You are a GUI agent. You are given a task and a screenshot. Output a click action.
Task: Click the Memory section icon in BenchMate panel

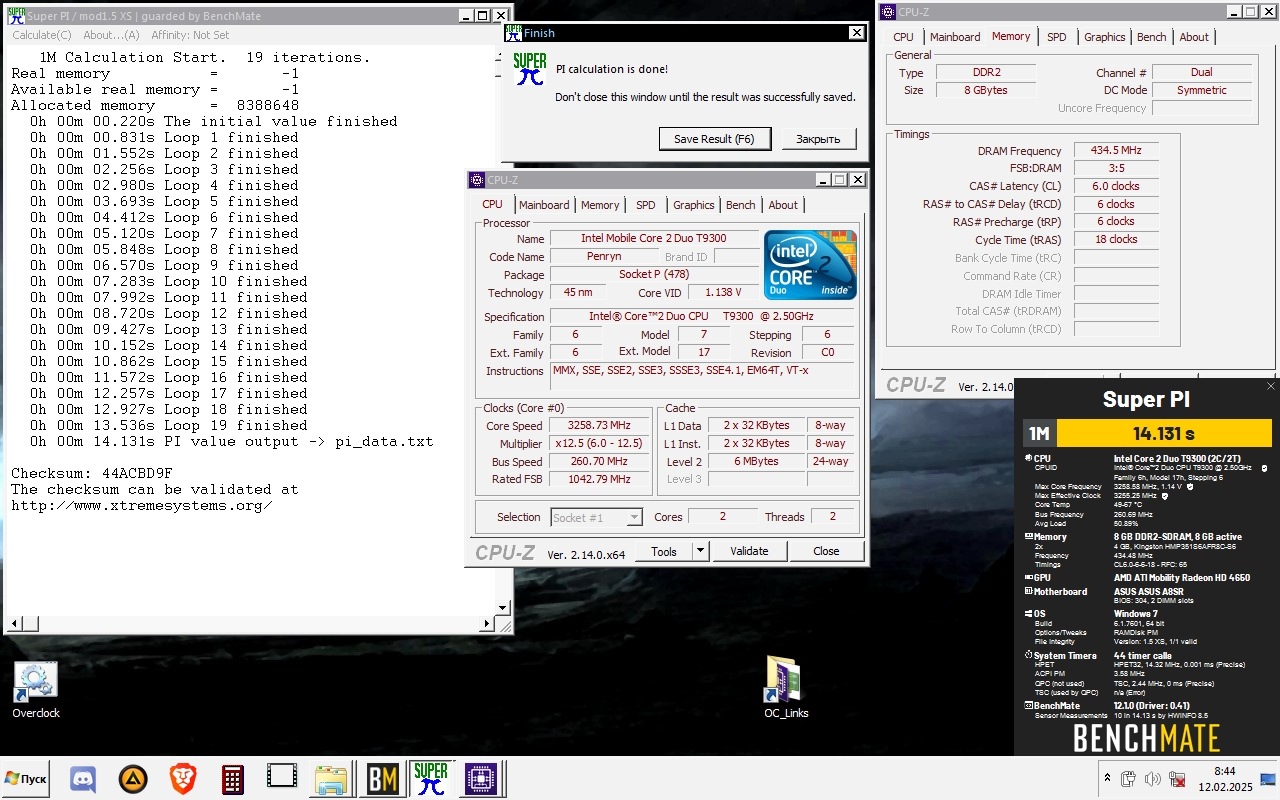[x=1027, y=537]
